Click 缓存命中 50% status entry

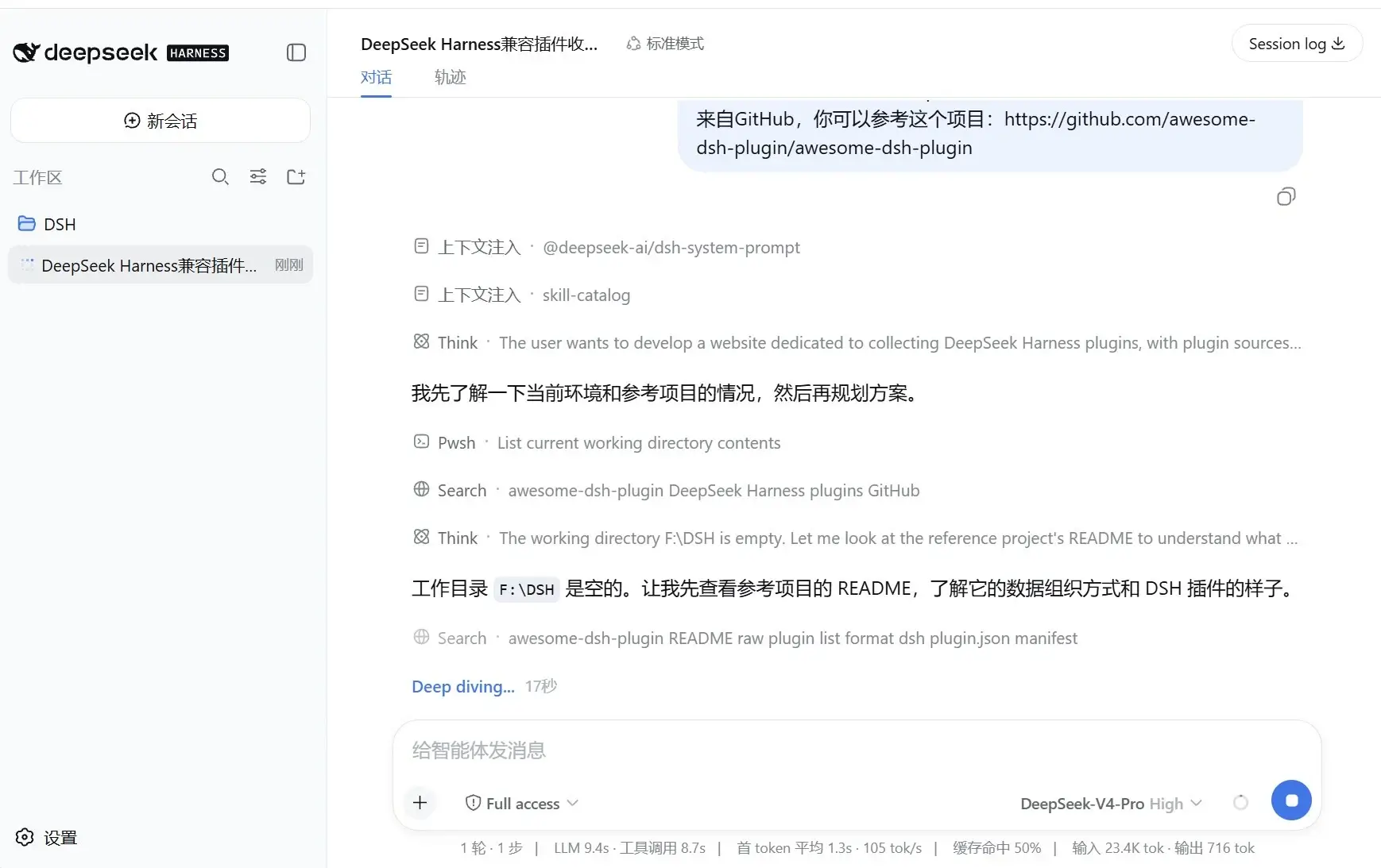pos(996,848)
